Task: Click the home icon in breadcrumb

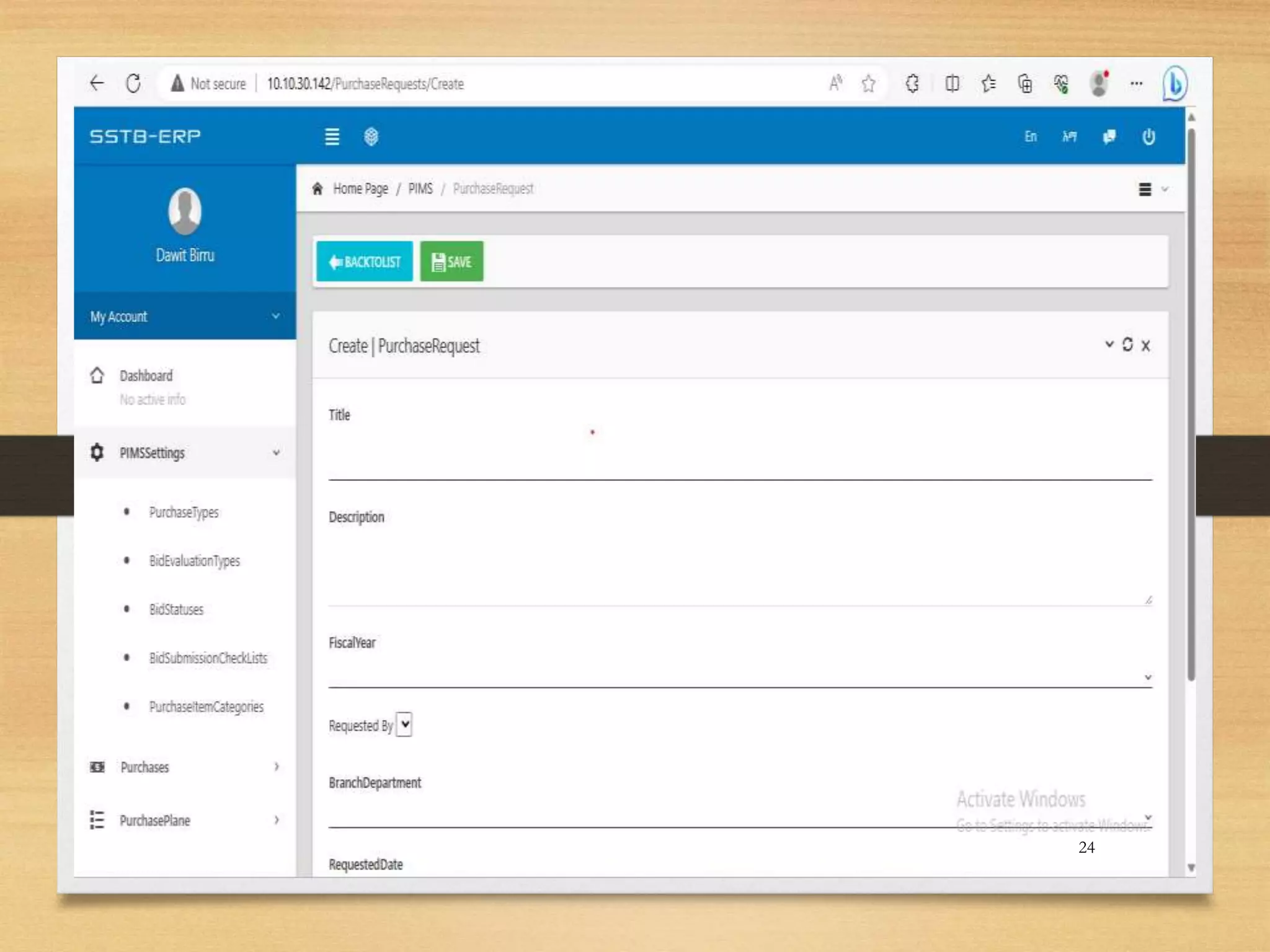Action: [x=317, y=188]
